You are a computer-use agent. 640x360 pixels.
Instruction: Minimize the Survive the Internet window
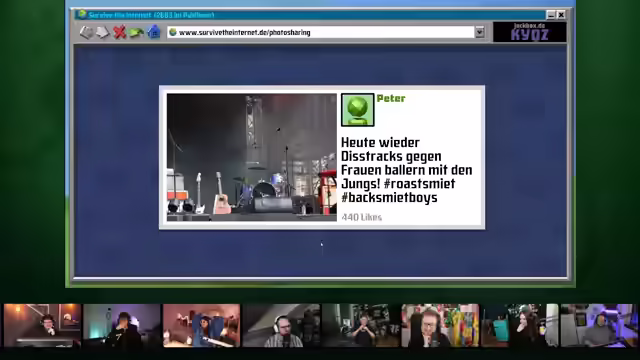pos(551,15)
